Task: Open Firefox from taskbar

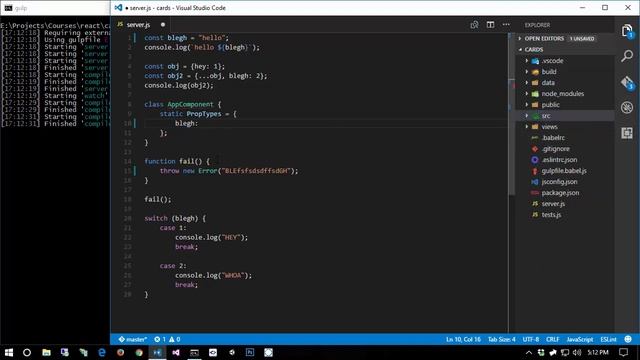Action: (120, 353)
